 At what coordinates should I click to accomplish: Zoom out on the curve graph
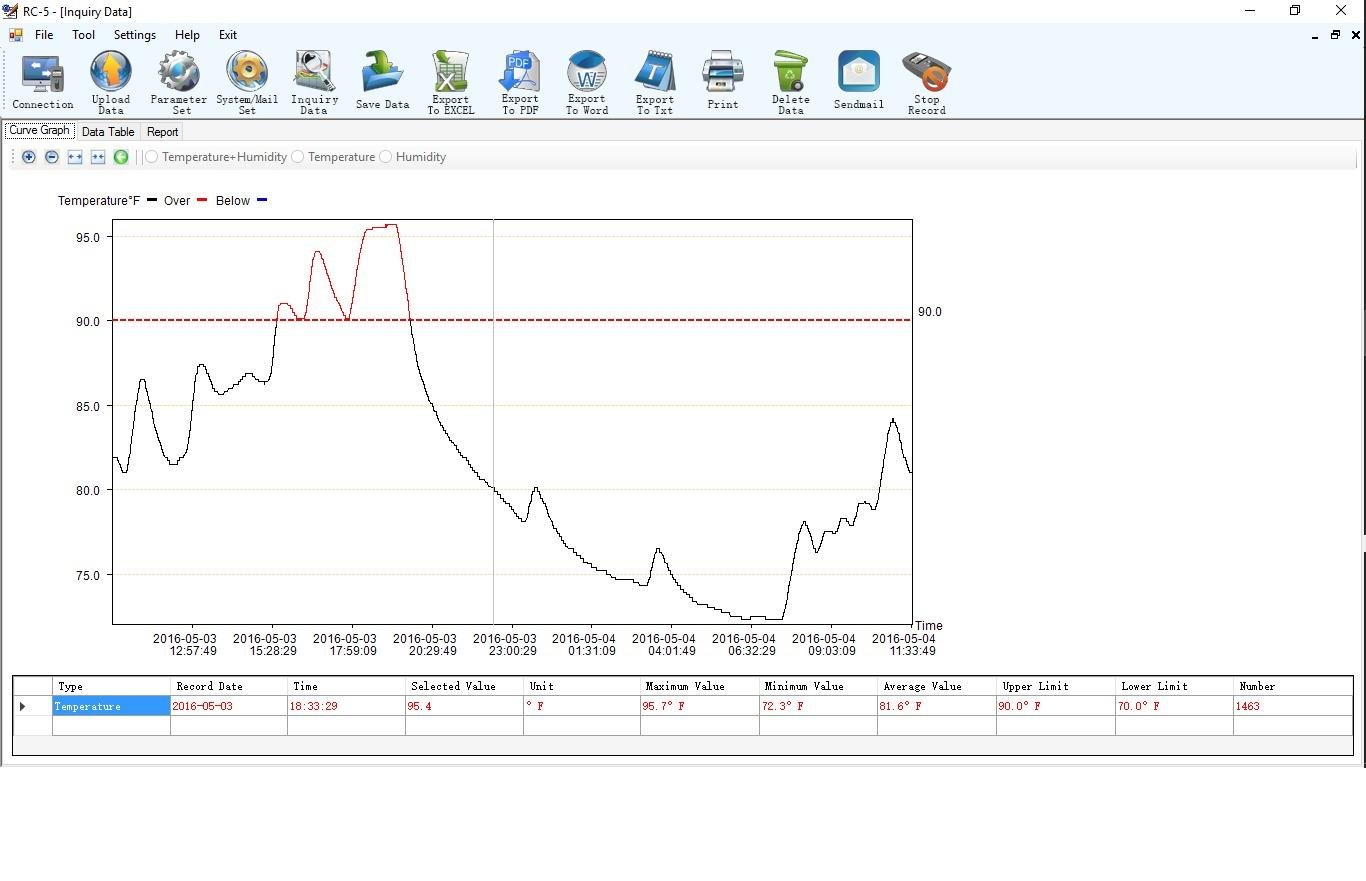[x=52, y=157]
